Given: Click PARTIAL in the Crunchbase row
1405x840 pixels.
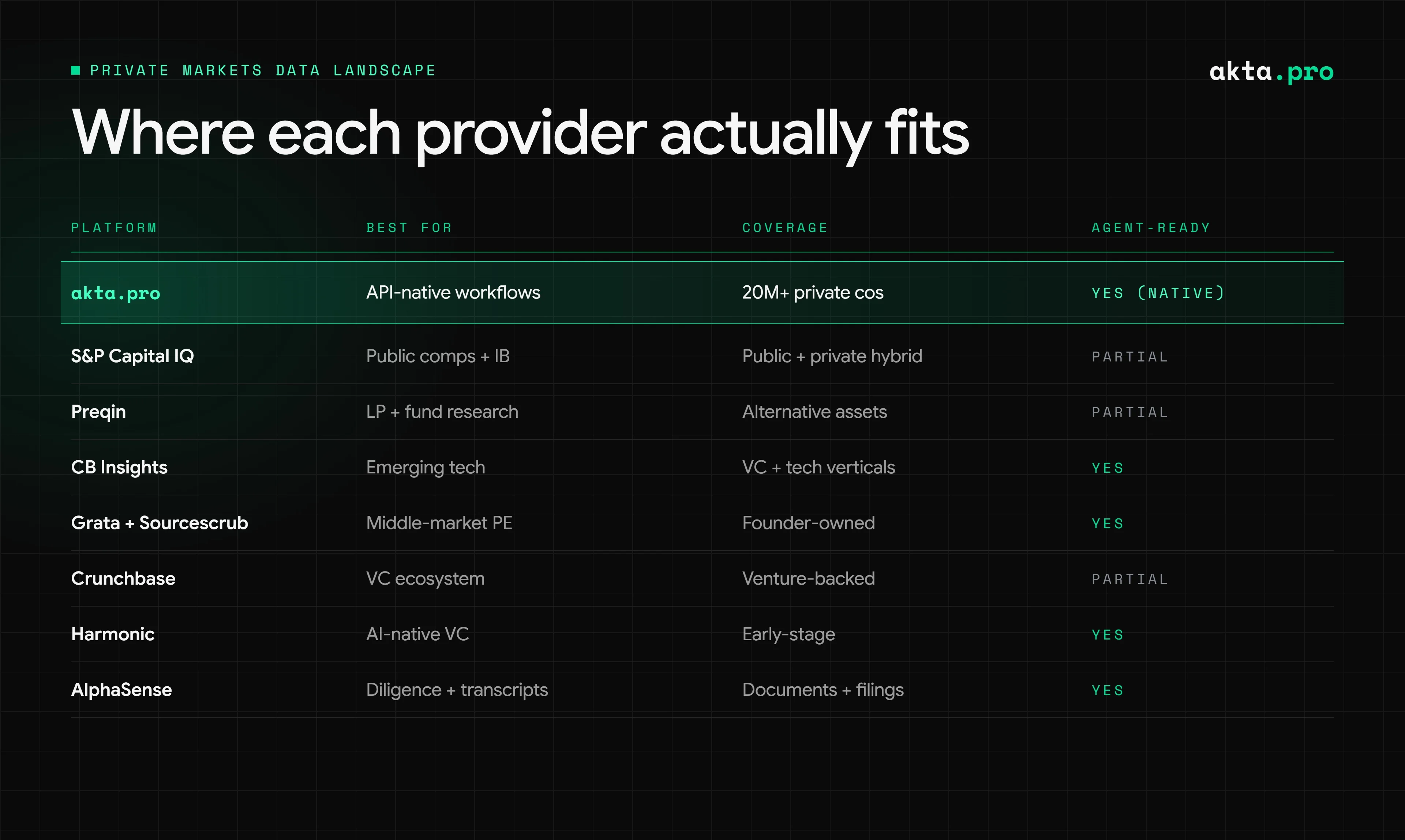Looking at the screenshot, I should coord(1130,579).
